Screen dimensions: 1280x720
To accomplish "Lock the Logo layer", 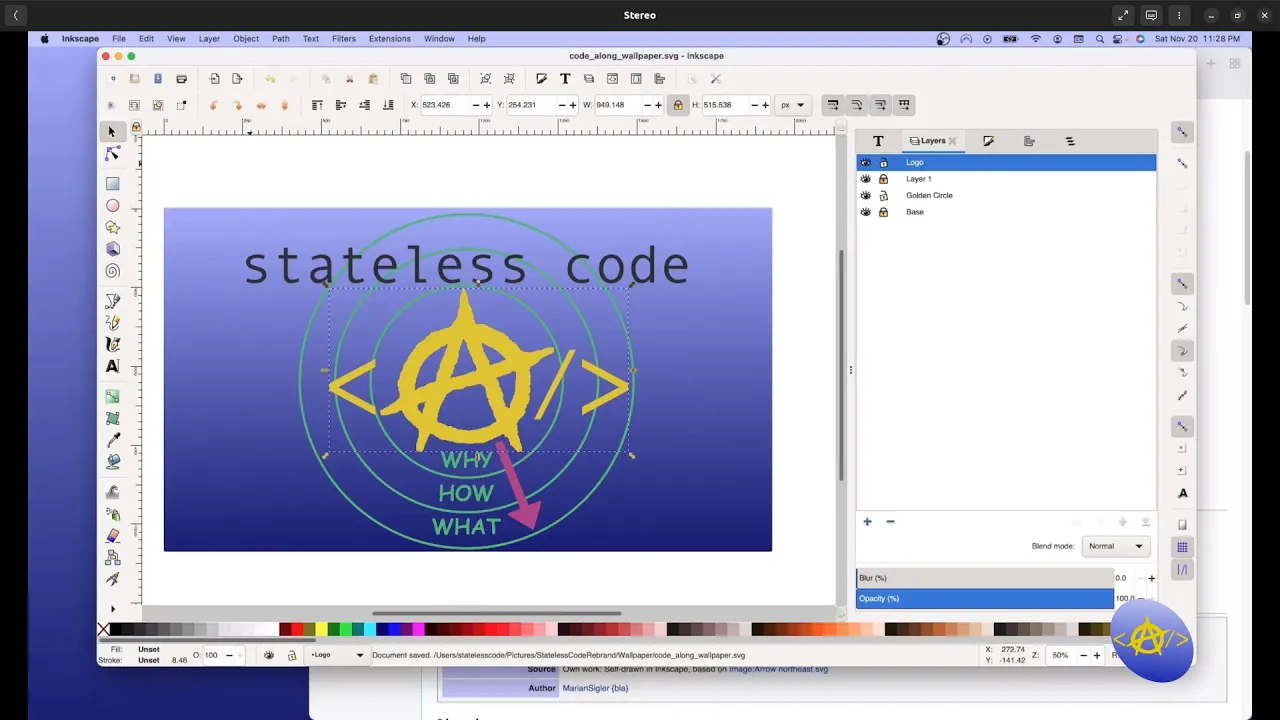I will pos(883,162).
